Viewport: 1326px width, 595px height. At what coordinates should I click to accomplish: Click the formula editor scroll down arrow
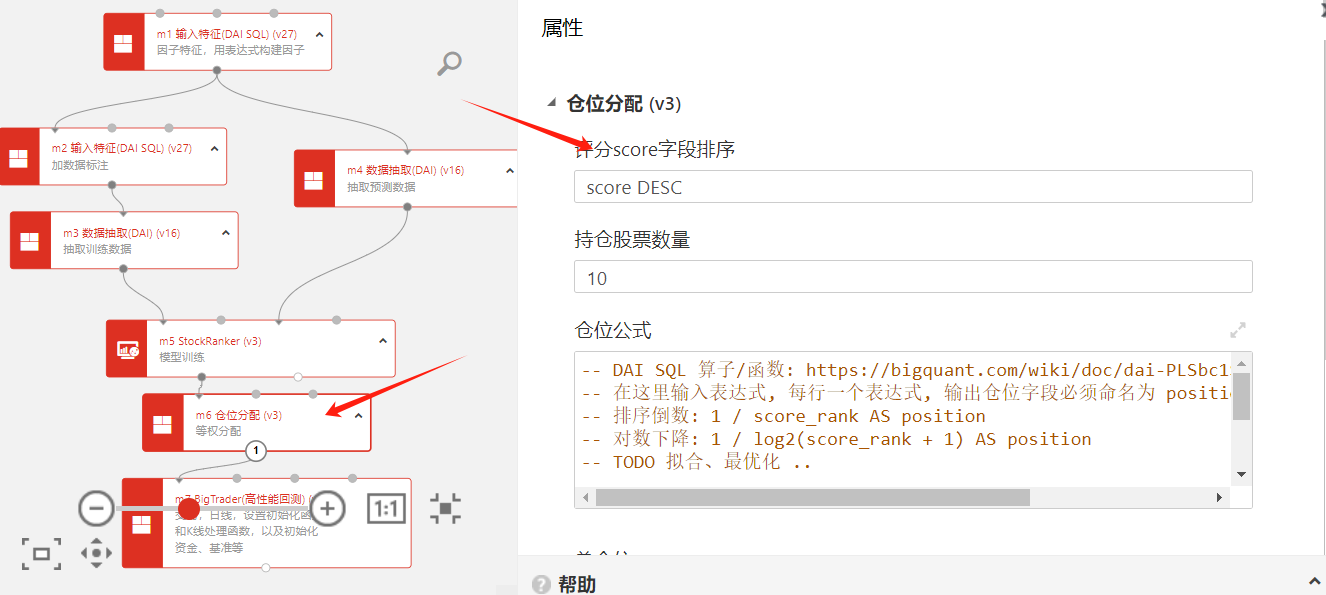tap(1241, 474)
